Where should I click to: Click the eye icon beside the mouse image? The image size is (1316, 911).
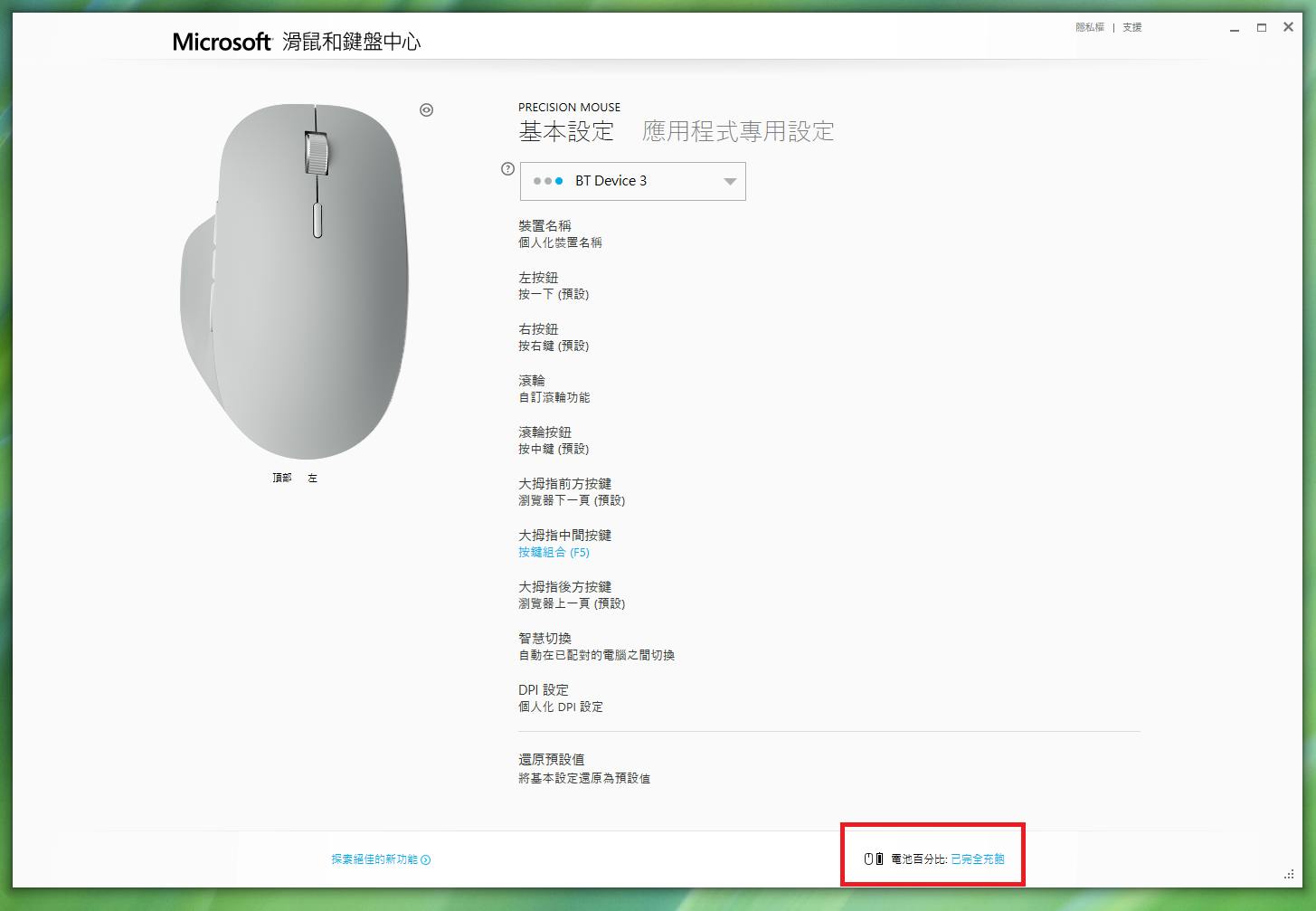coord(427,110)
